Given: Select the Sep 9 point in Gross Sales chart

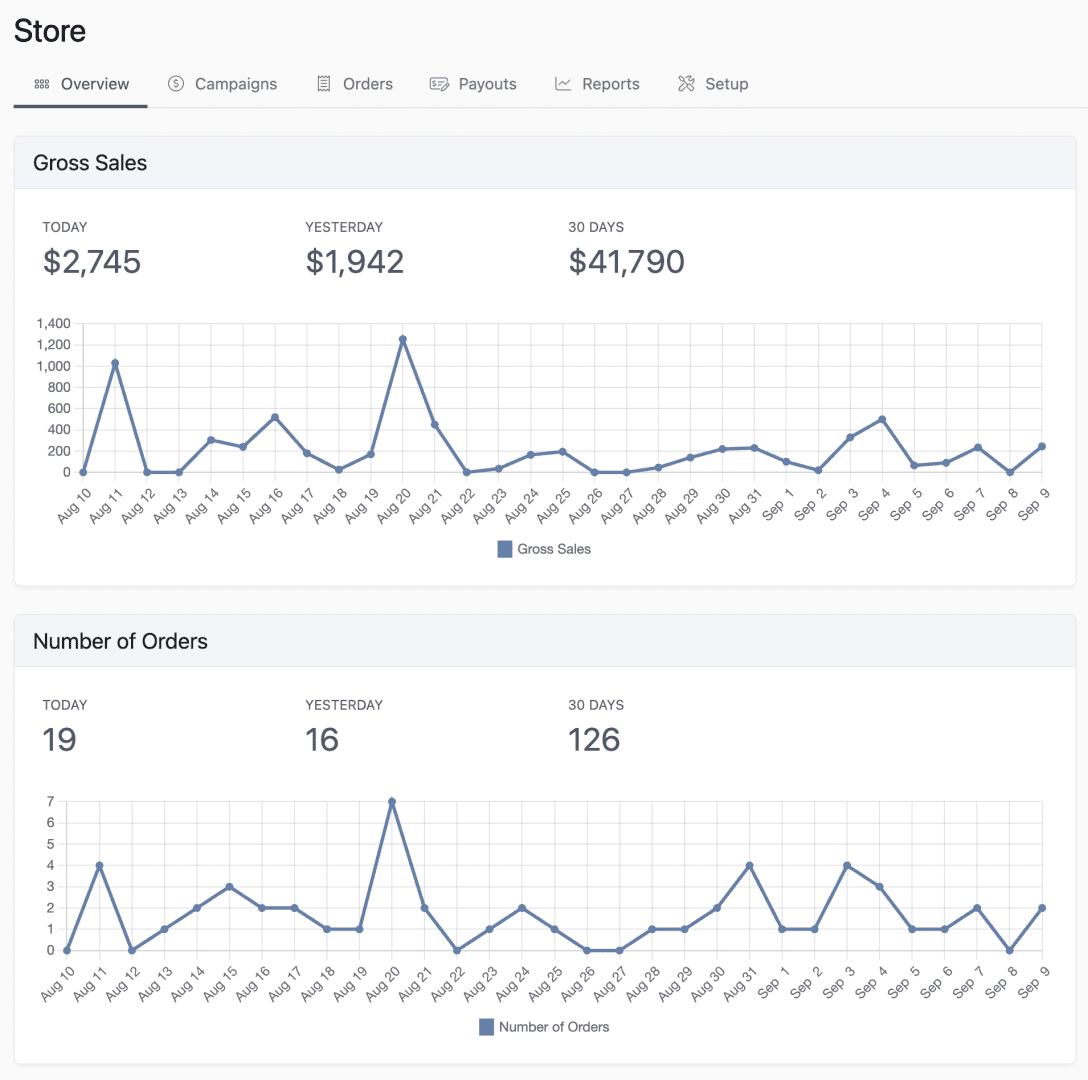Looking at the screenshot, I should 1042,446.
